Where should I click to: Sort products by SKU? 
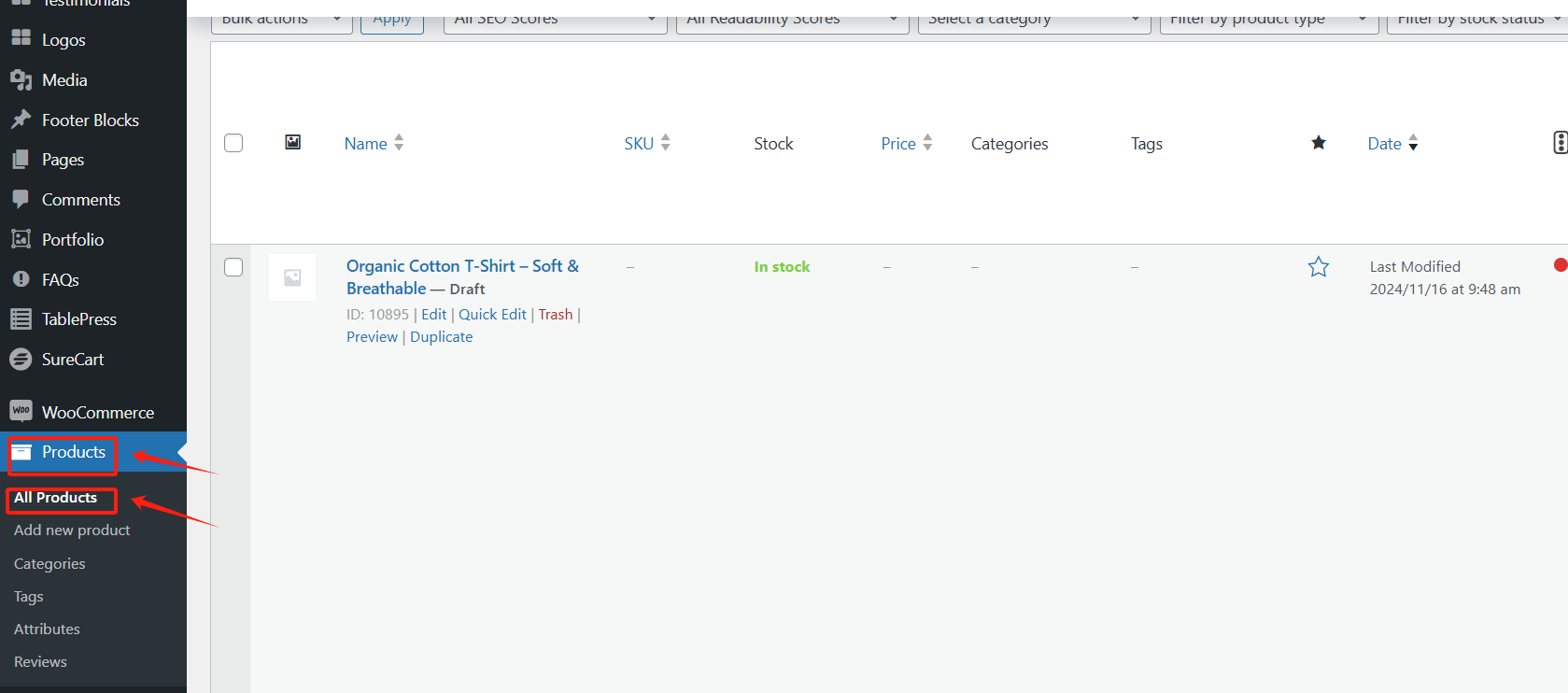(647, 143)
